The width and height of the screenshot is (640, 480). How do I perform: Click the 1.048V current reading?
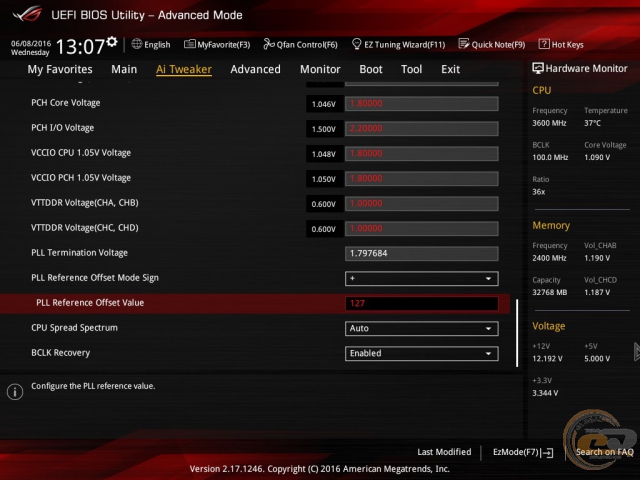pyautogui.click(x=324, y=154)
